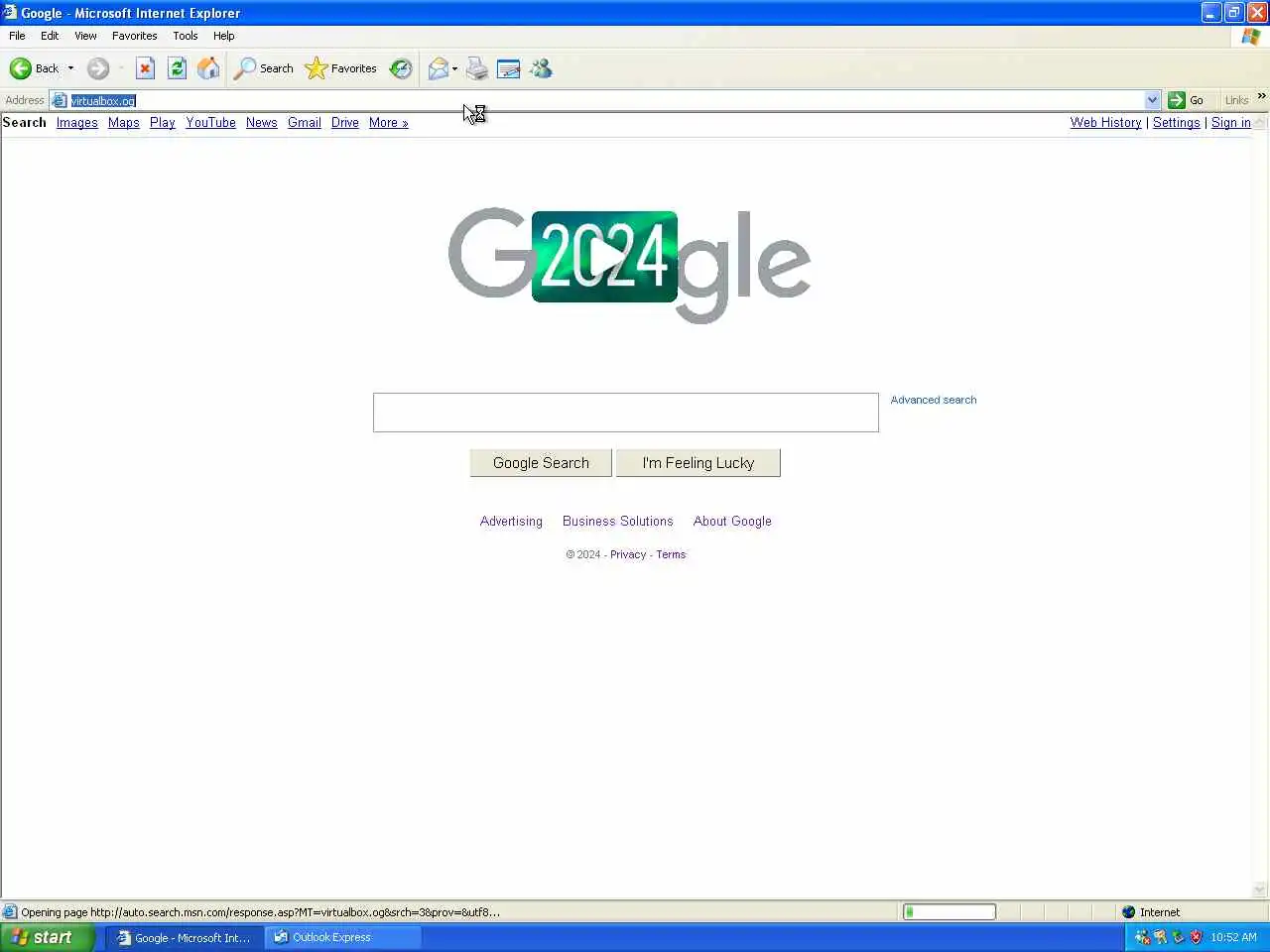
Task: Refresh the page with the green arrows icon
Action: point(177,68)
